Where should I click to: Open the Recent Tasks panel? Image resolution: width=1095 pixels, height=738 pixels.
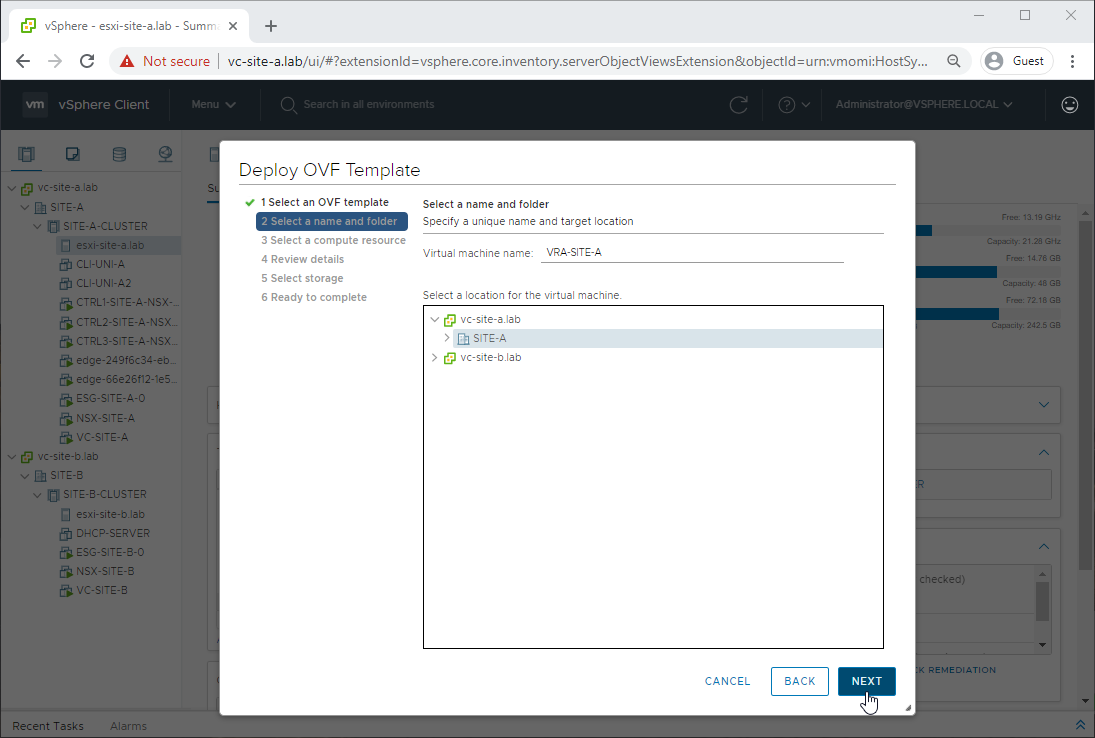point(47,726)
